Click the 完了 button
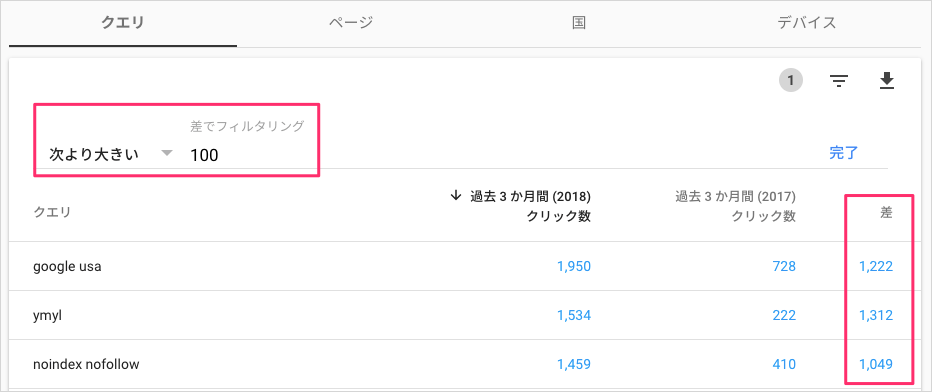 point(843,153)
